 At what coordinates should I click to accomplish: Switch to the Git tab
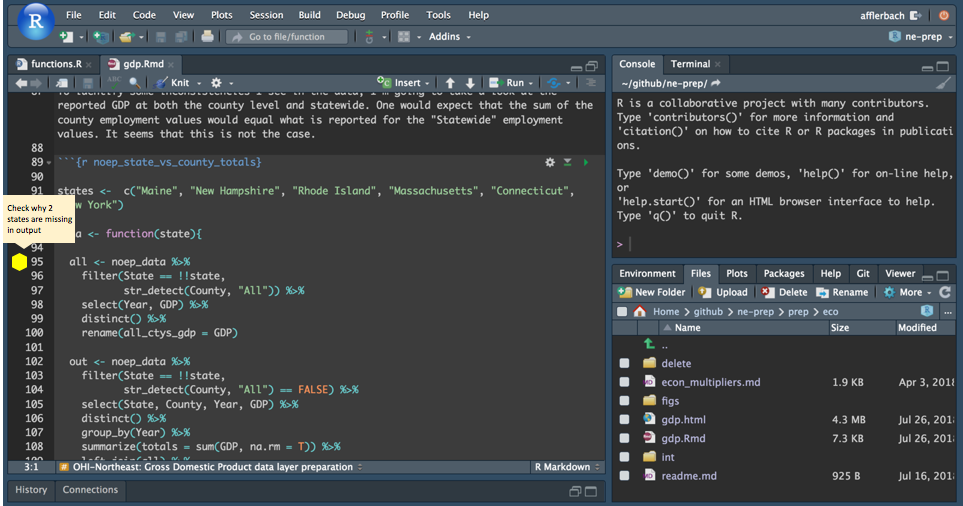pos(863,273)
